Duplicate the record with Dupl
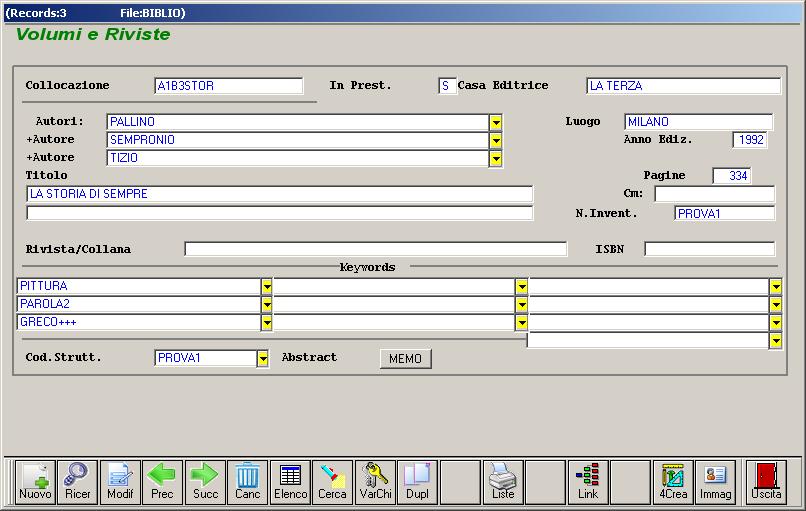 (417, 482)
